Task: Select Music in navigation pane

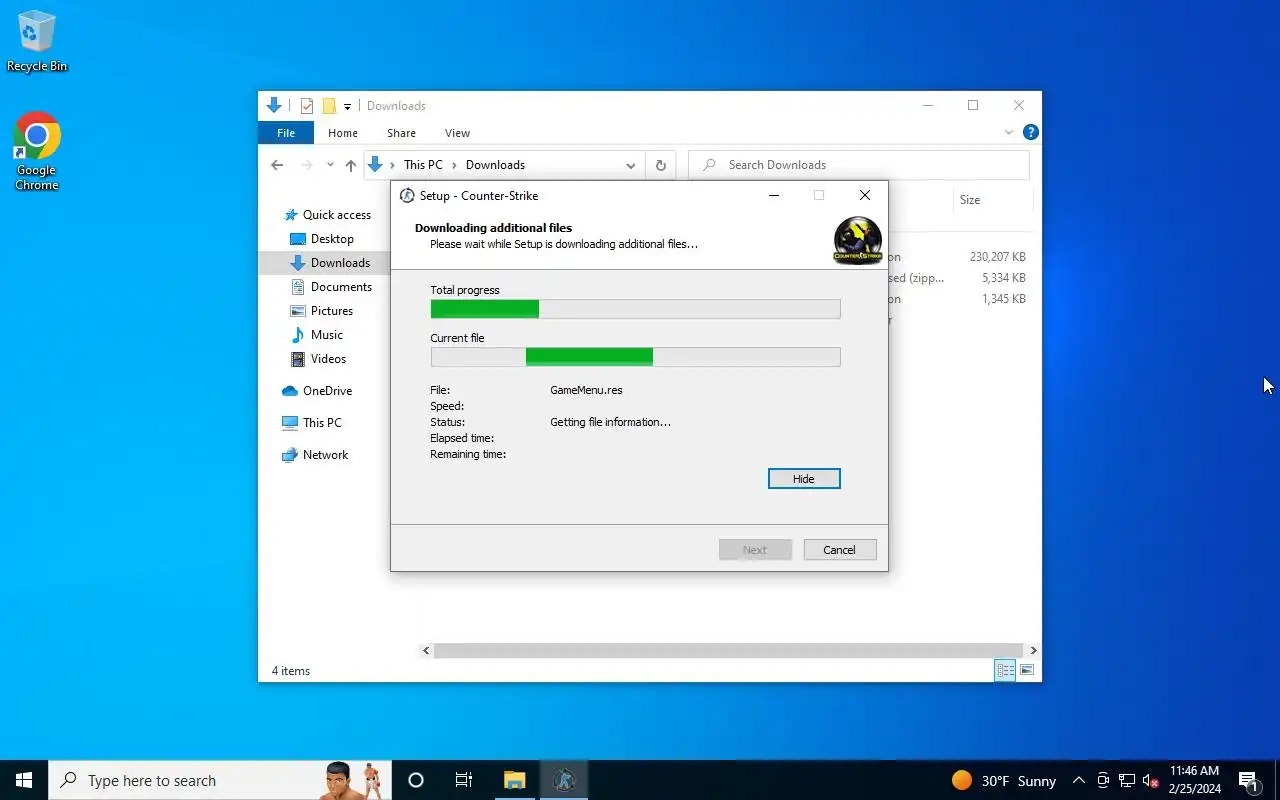Action: tap(316, 335)
